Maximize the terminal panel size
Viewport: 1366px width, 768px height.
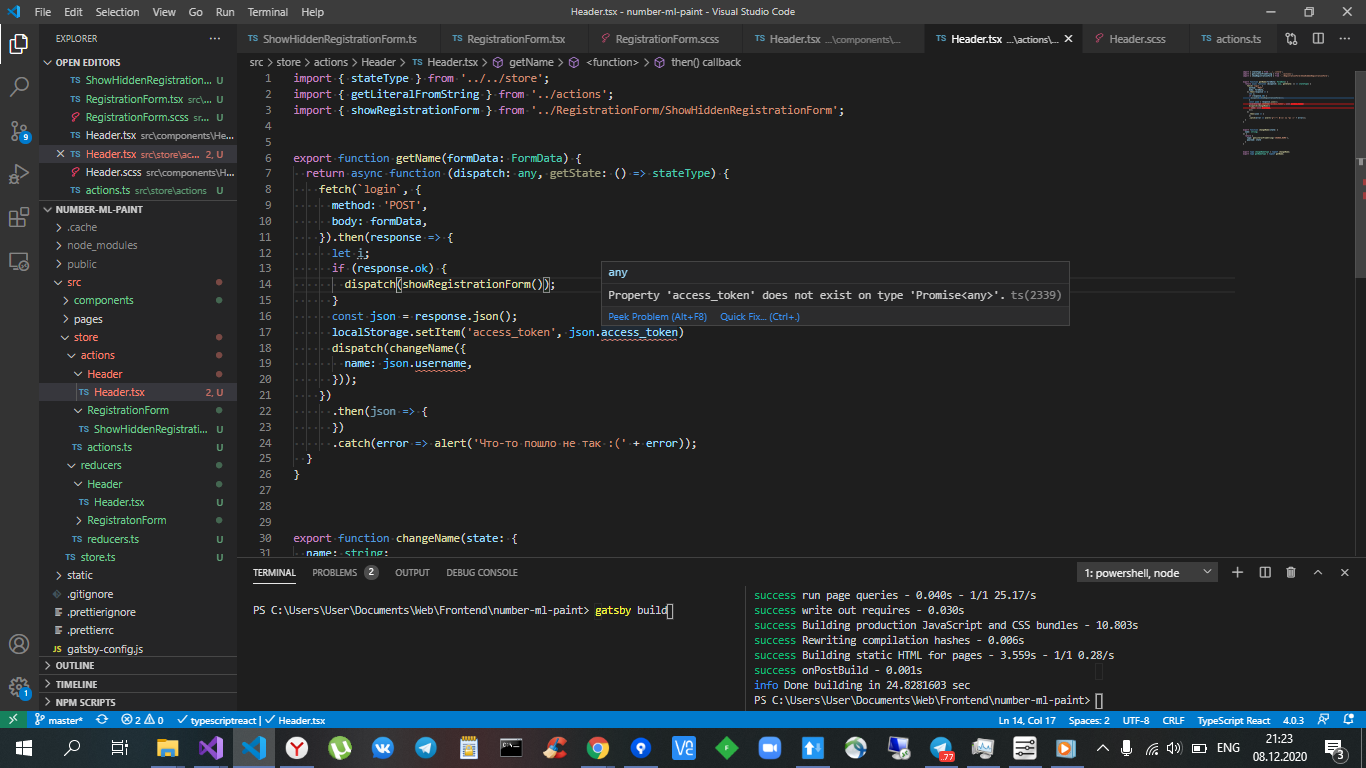pos(1318,572)
